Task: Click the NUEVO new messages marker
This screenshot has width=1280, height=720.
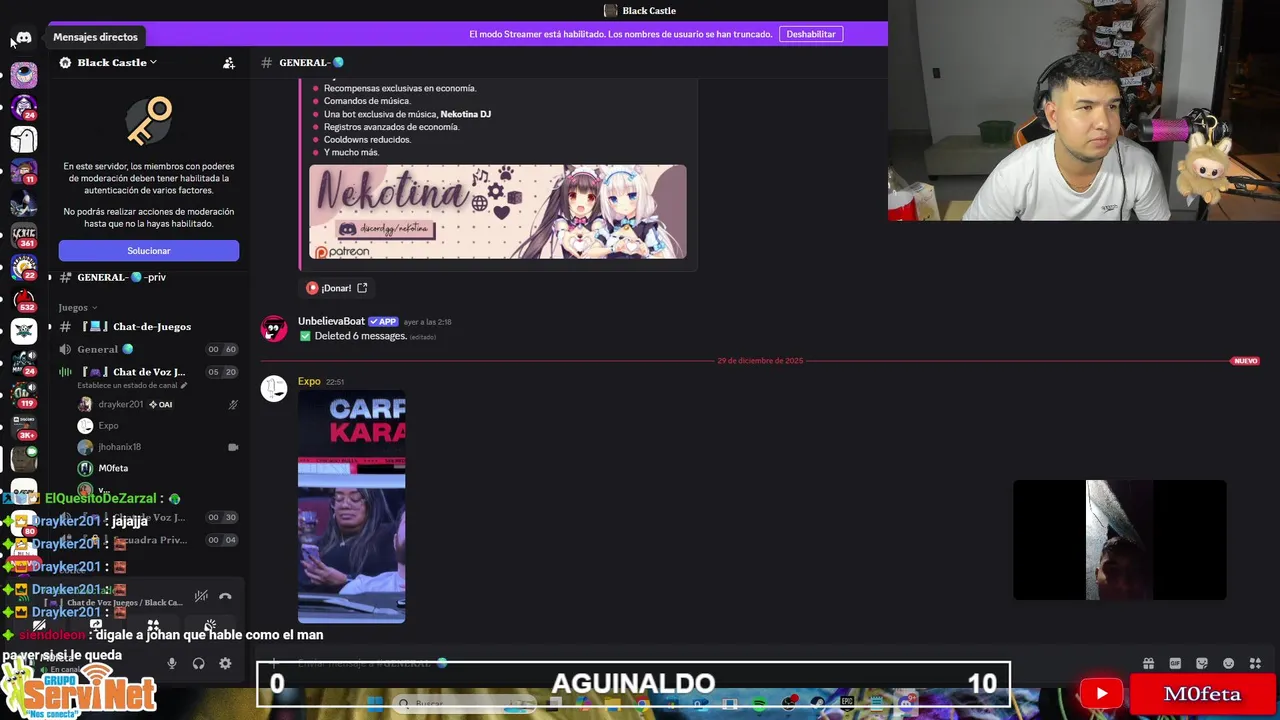Action: point(1245,361)
